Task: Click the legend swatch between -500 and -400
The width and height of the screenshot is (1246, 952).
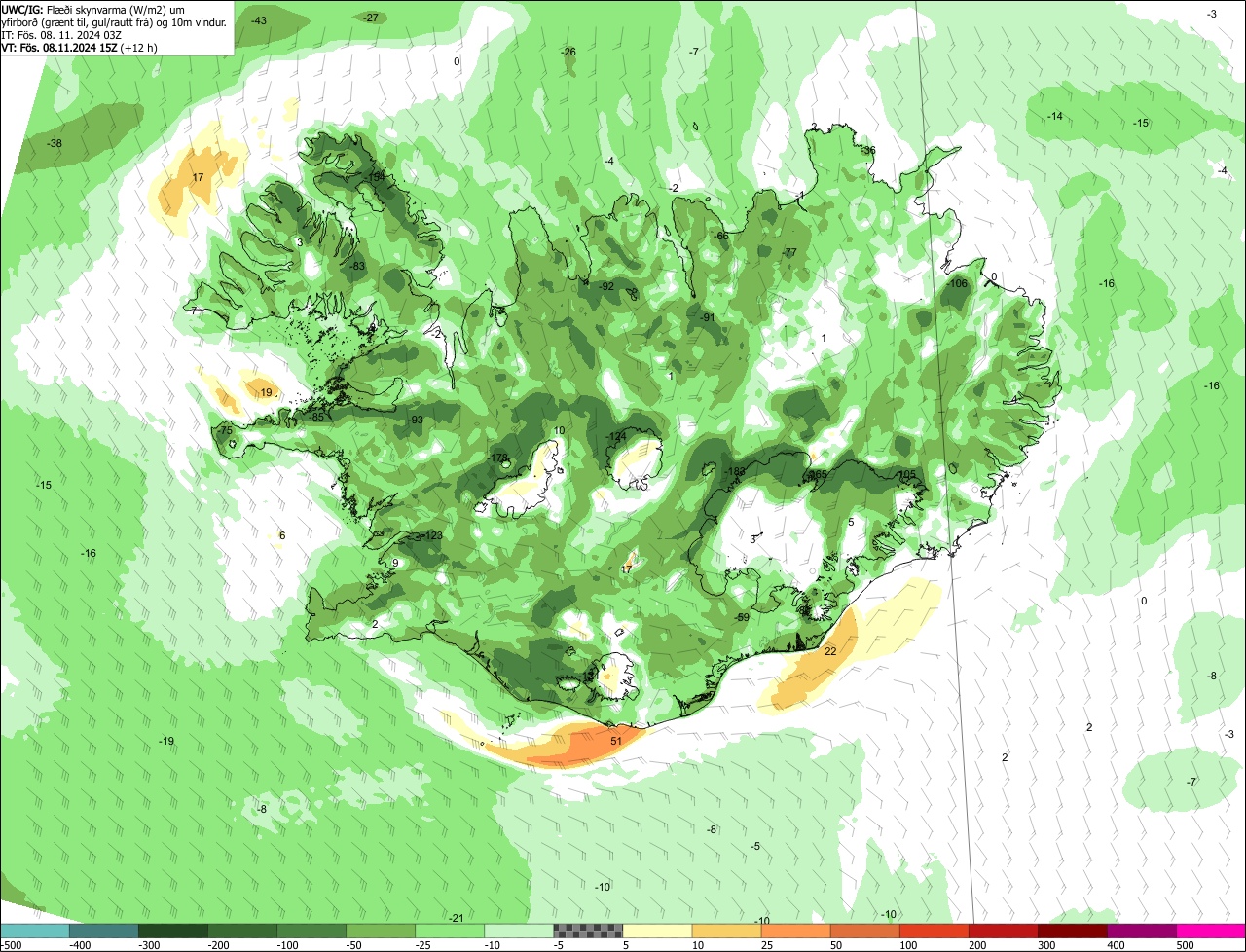Action: (x=34, y=931)
